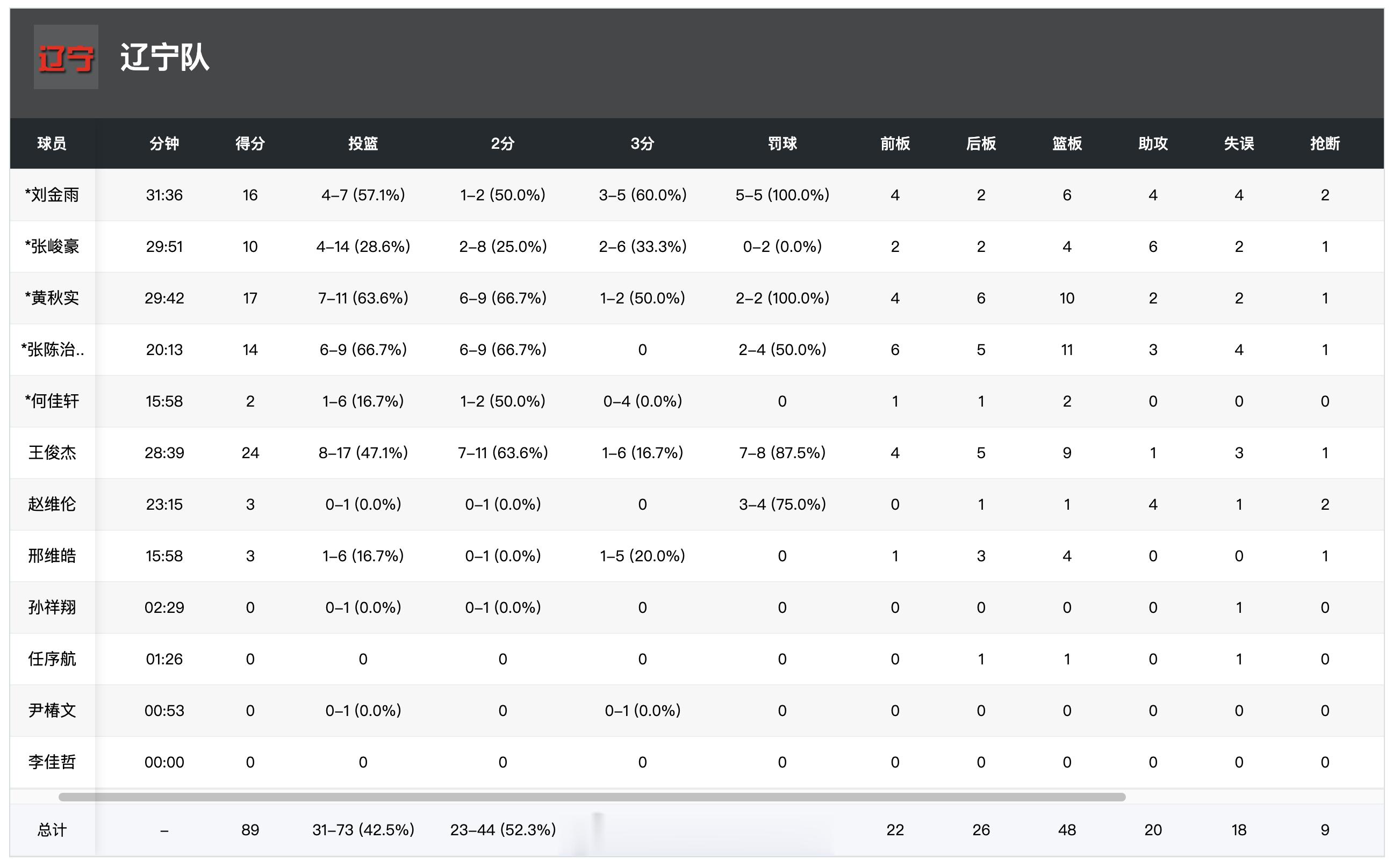Image resolution: width=1393 pixels, height=868 pixels.
Task: Click the 罚球 column header
Action: coord(782,143)
